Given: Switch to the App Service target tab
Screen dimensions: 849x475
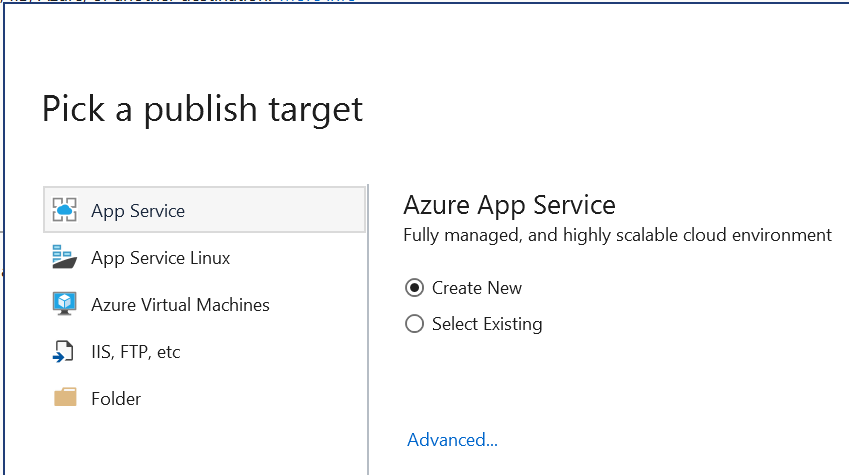Looking at the screenshot, I should pos(138,210).
